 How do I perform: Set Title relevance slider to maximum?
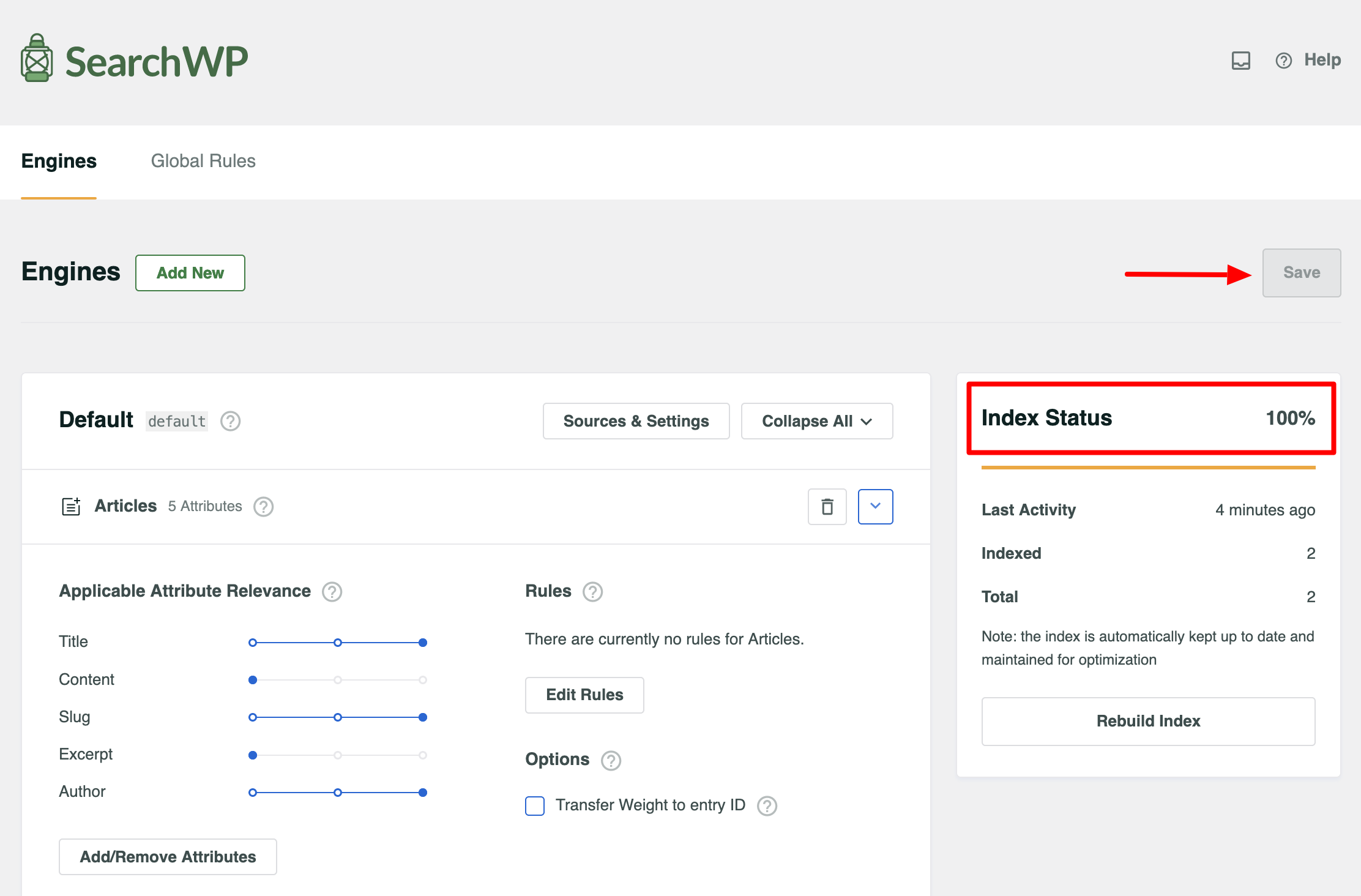tap(423, 643)
